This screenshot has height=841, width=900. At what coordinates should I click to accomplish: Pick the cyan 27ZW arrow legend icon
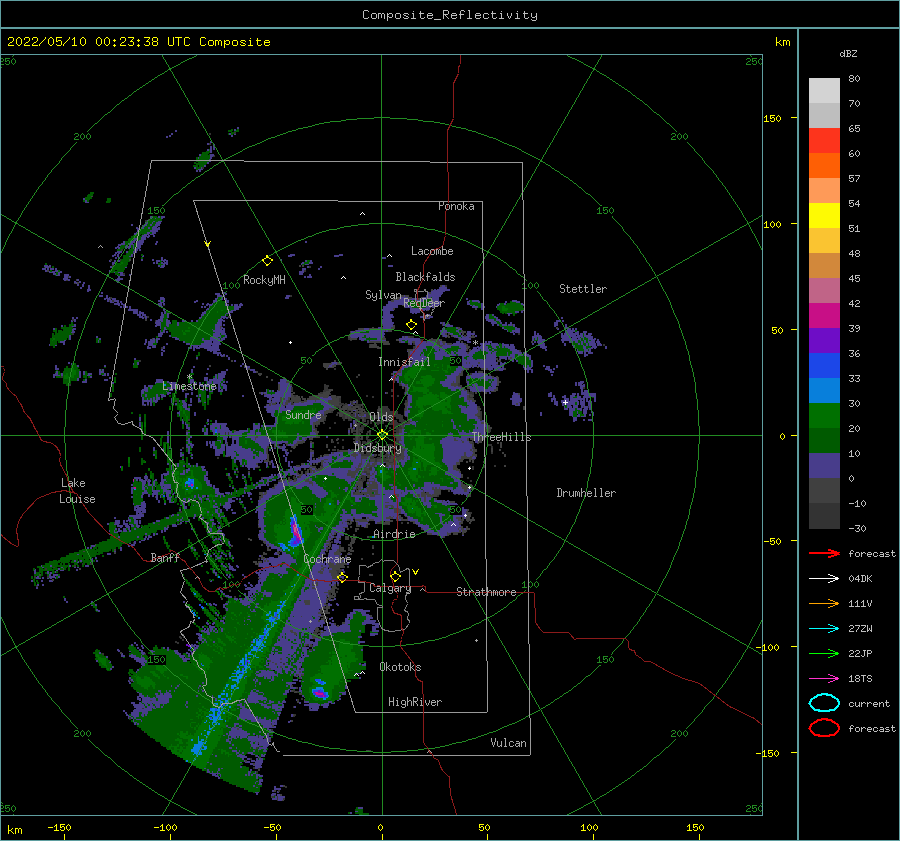coord(824,629)
